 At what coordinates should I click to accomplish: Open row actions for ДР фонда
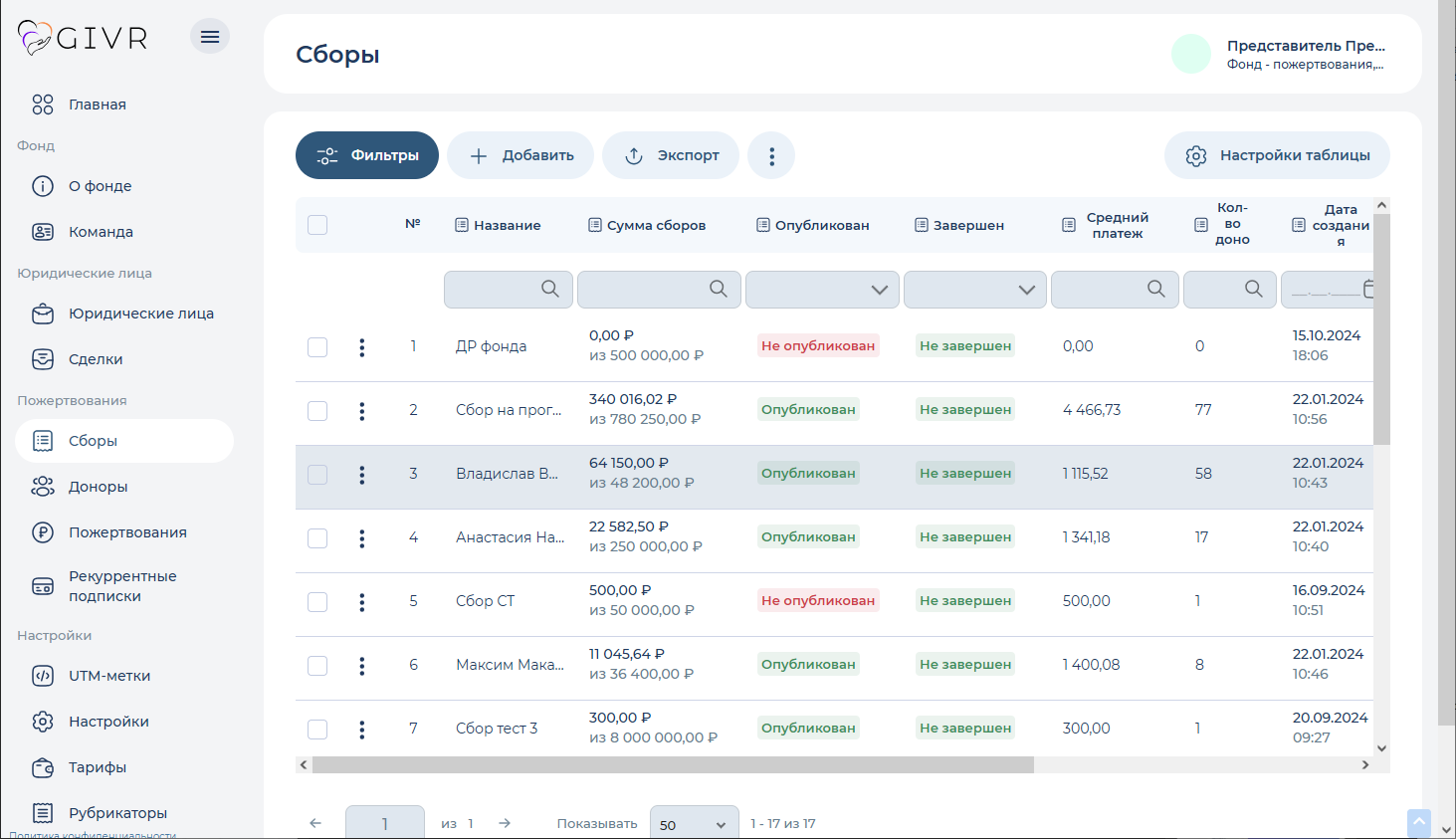tap(362, 347)
